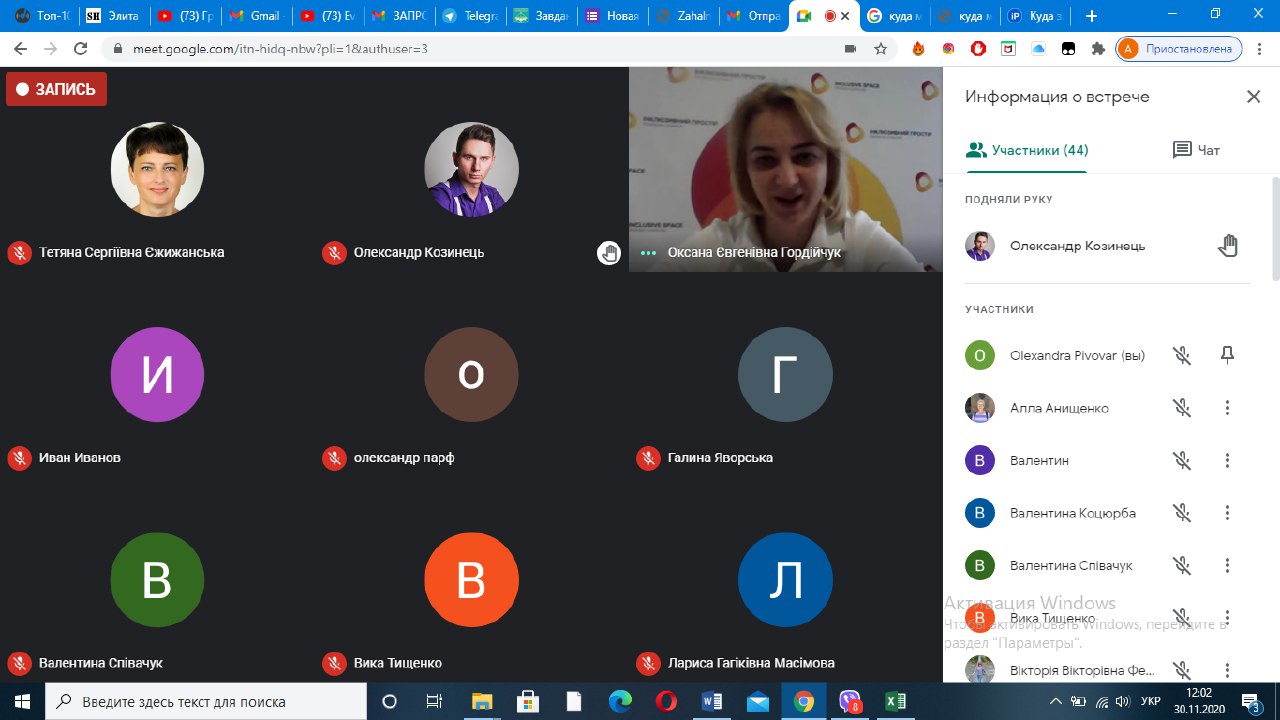Reload the Google Meet page
1280x720 pixels.
pos(81,48)
